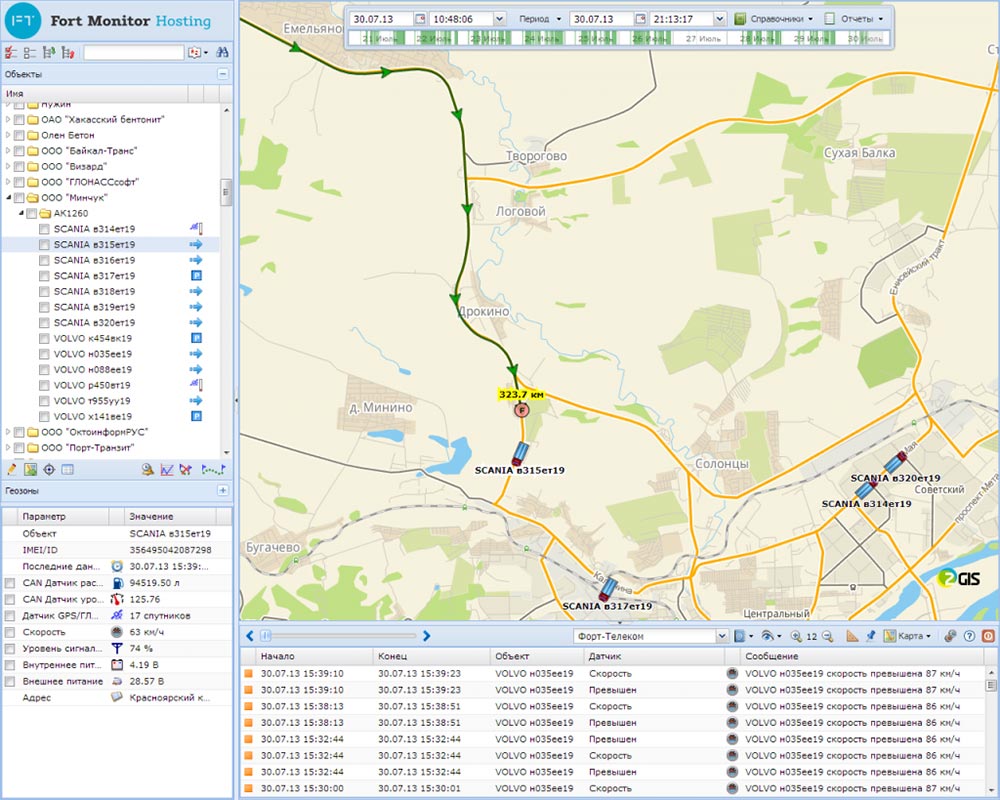The width and height of the screenshot is (1000, 800).
Task: Click the map image icon below object tree
Action: 30,470
